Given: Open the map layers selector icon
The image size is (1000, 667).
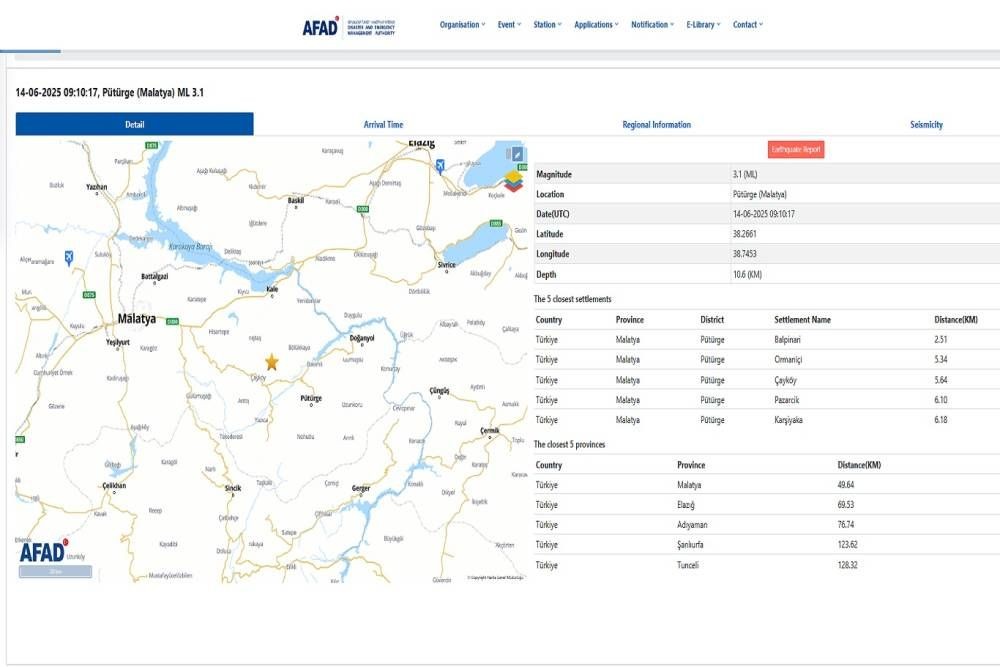Looking at the screenshot, I should (x=514, y=181).
